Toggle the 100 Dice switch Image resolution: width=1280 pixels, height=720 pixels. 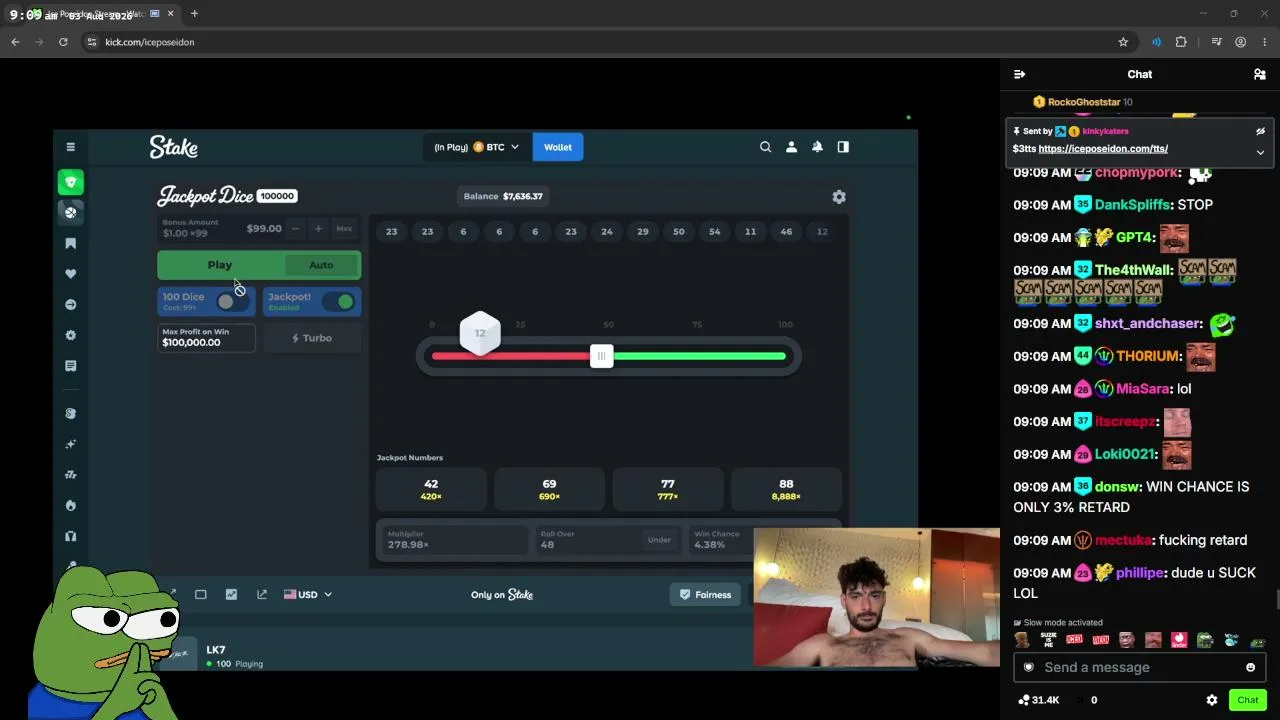point(230,302)
